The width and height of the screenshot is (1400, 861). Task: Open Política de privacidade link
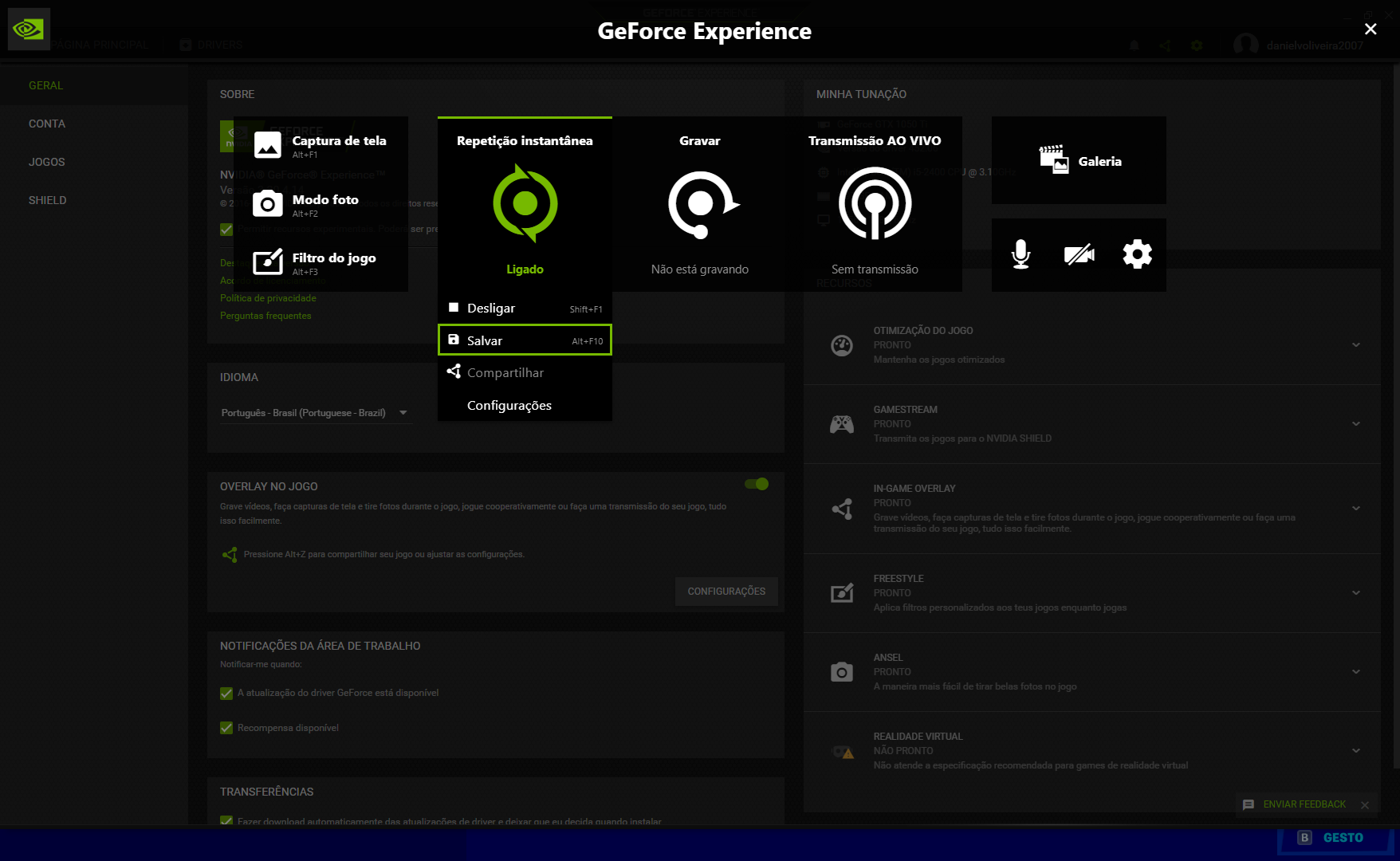click(268, 298)
